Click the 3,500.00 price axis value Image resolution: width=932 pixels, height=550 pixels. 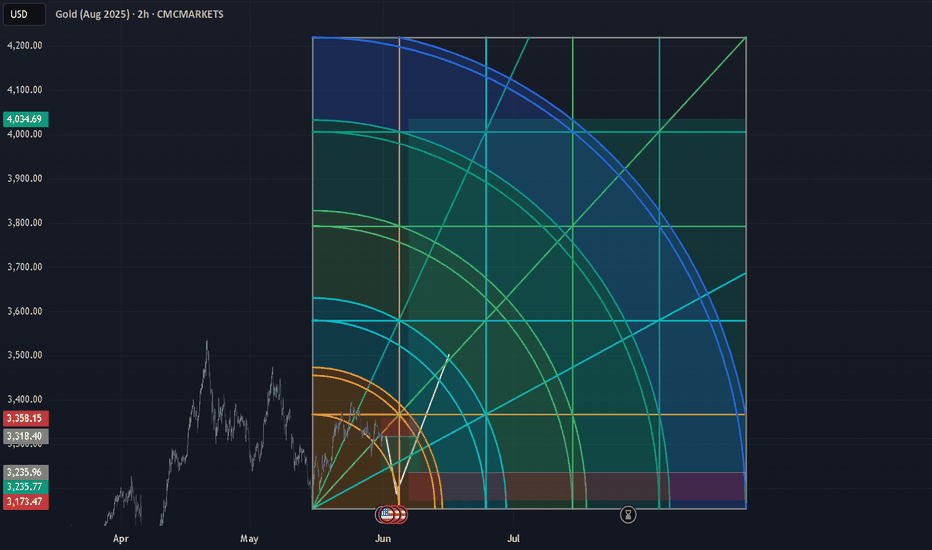(25, 355)
